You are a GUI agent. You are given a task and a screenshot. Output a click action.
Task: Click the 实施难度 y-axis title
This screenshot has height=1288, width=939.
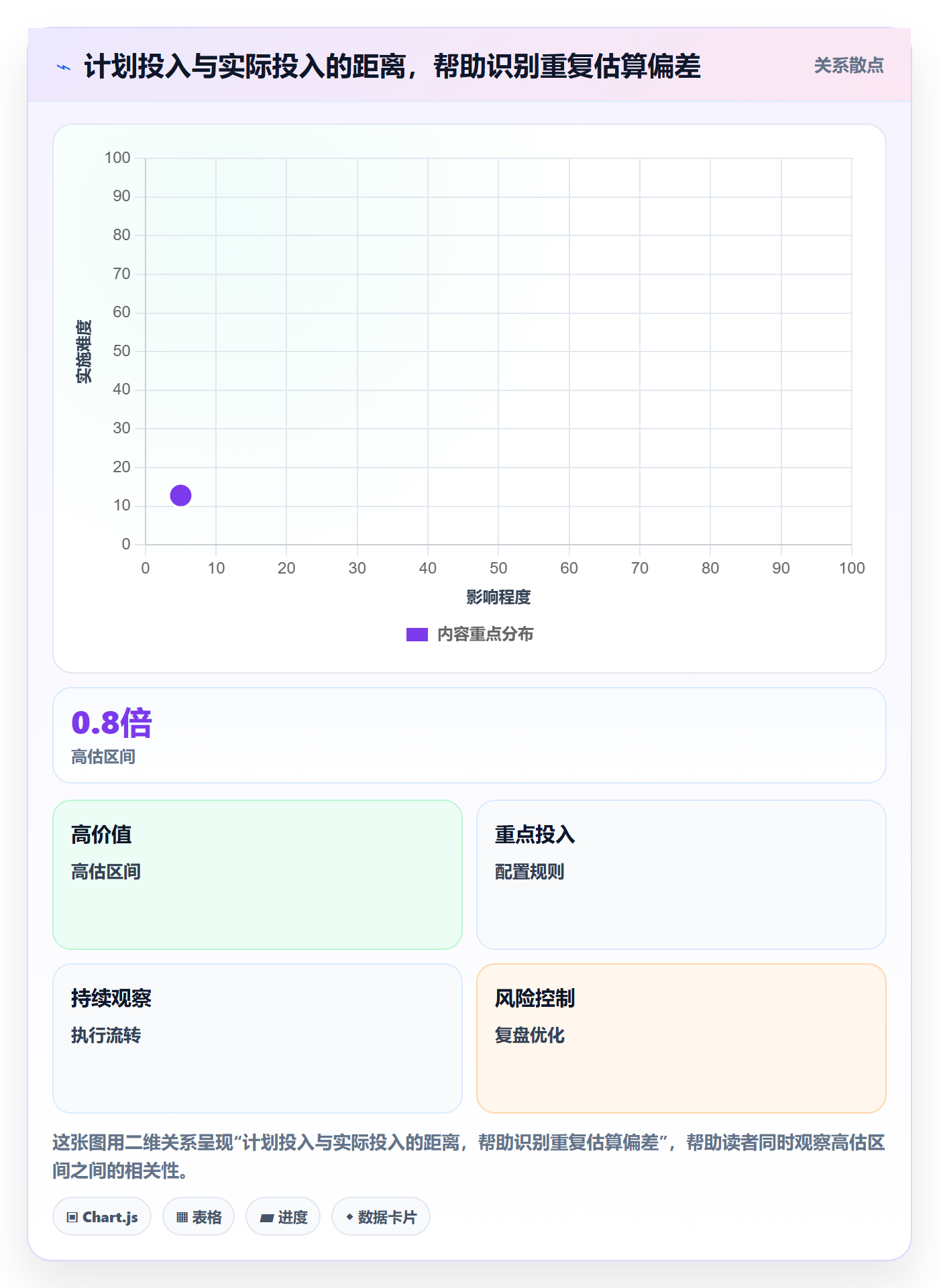click(x=84, y=352)
